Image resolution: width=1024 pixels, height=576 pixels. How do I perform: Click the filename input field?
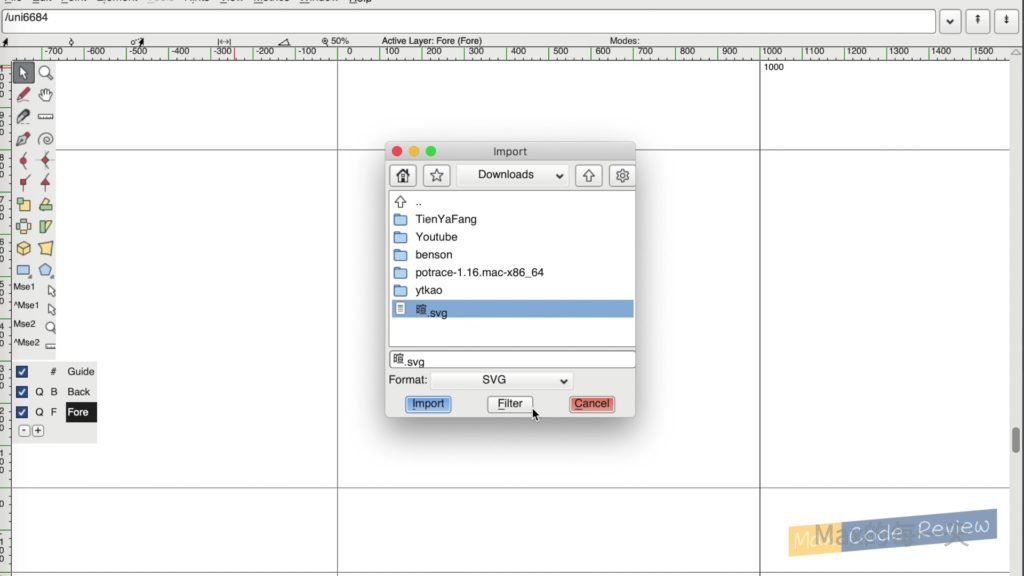tap(512, 360)
